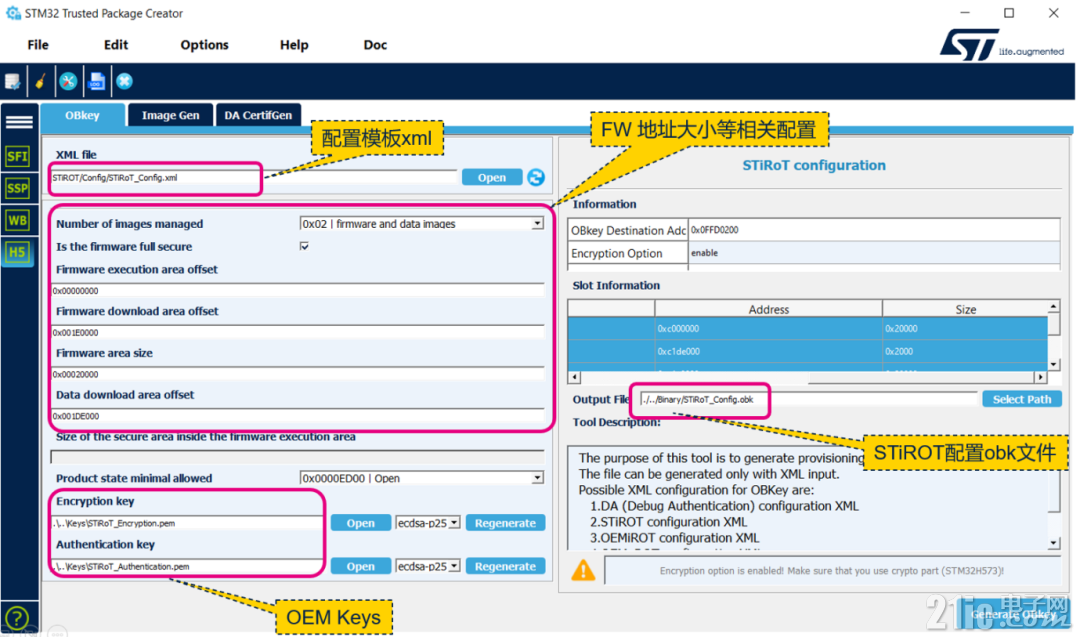The image size is (1080, 637).
Task: Click Firmware download area offset field
Action: click(x=298, y=333)
